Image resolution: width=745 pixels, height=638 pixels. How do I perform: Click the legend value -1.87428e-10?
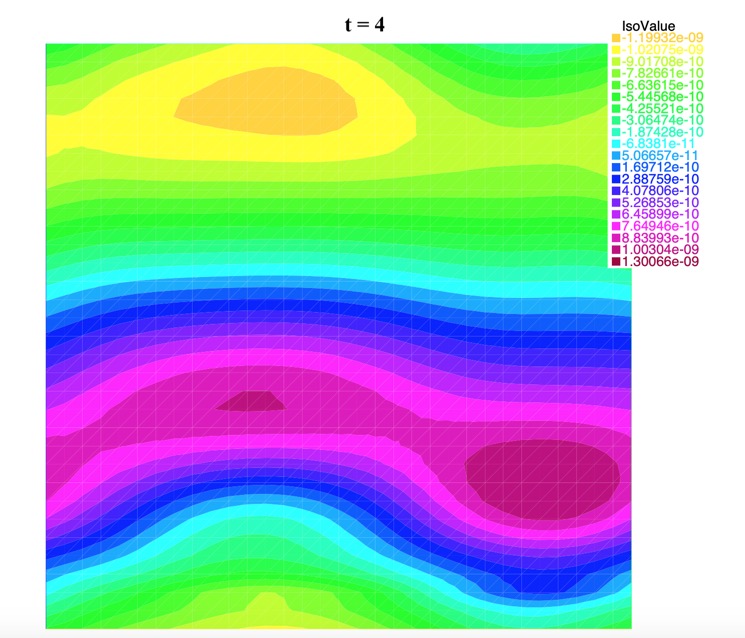pos(662,132)
